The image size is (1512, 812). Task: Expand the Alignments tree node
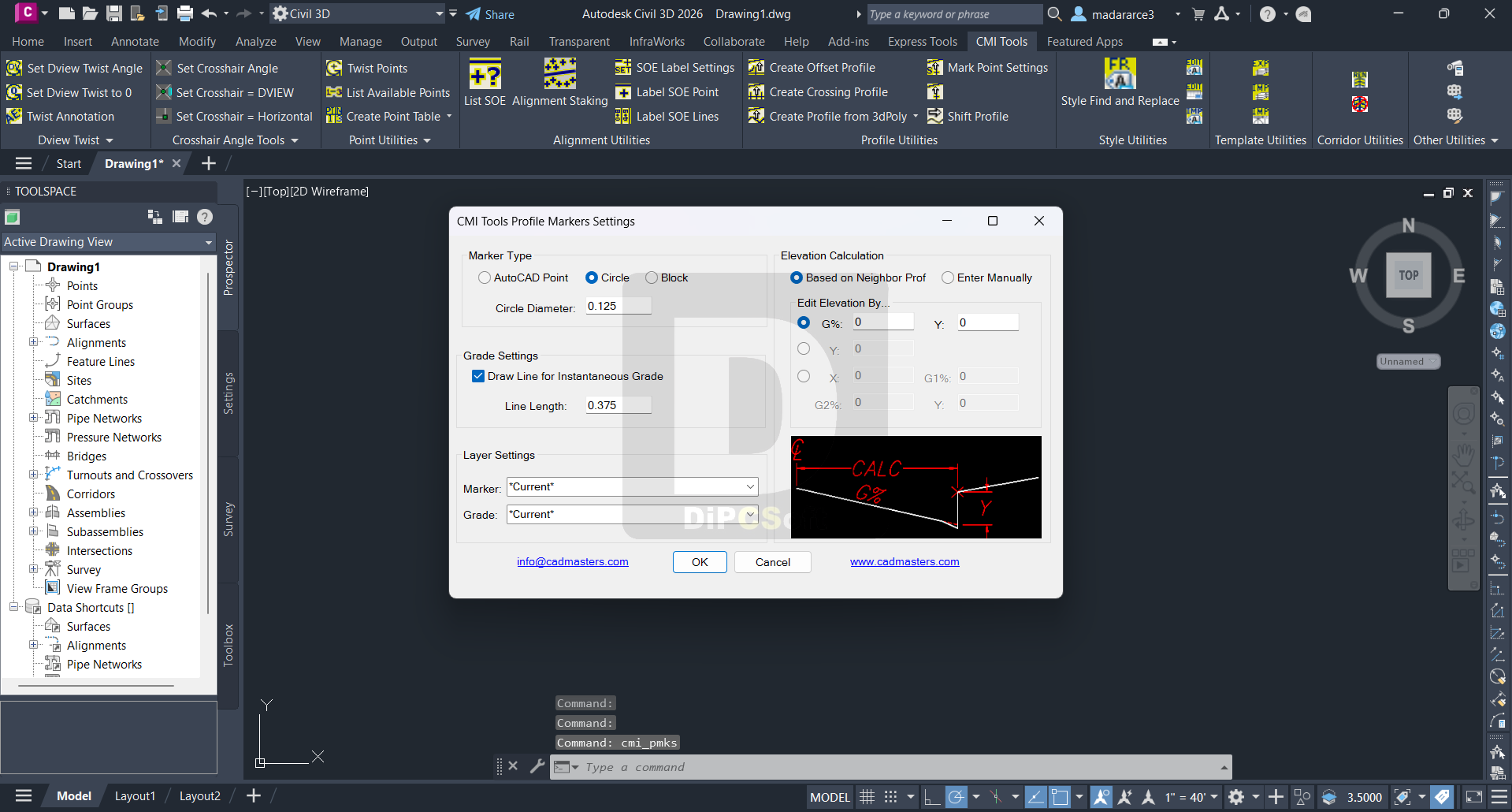tap(33, 342)
